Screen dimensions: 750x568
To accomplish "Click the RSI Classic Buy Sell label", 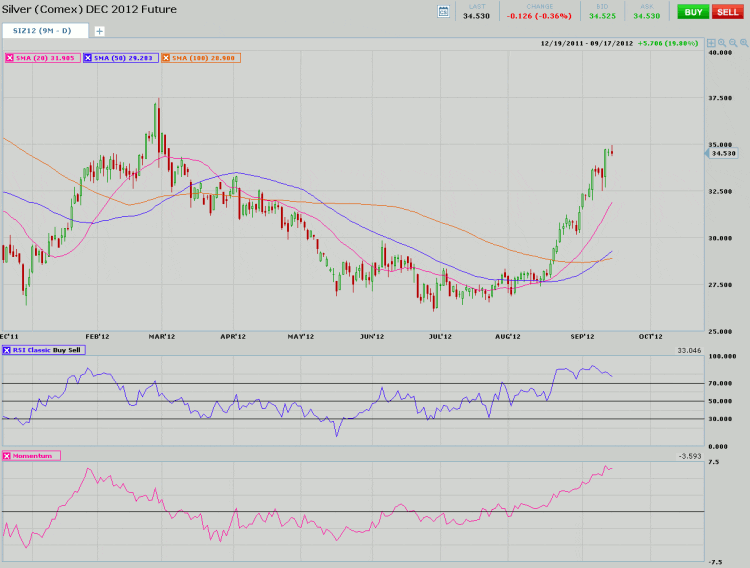I will coord(49,350).
